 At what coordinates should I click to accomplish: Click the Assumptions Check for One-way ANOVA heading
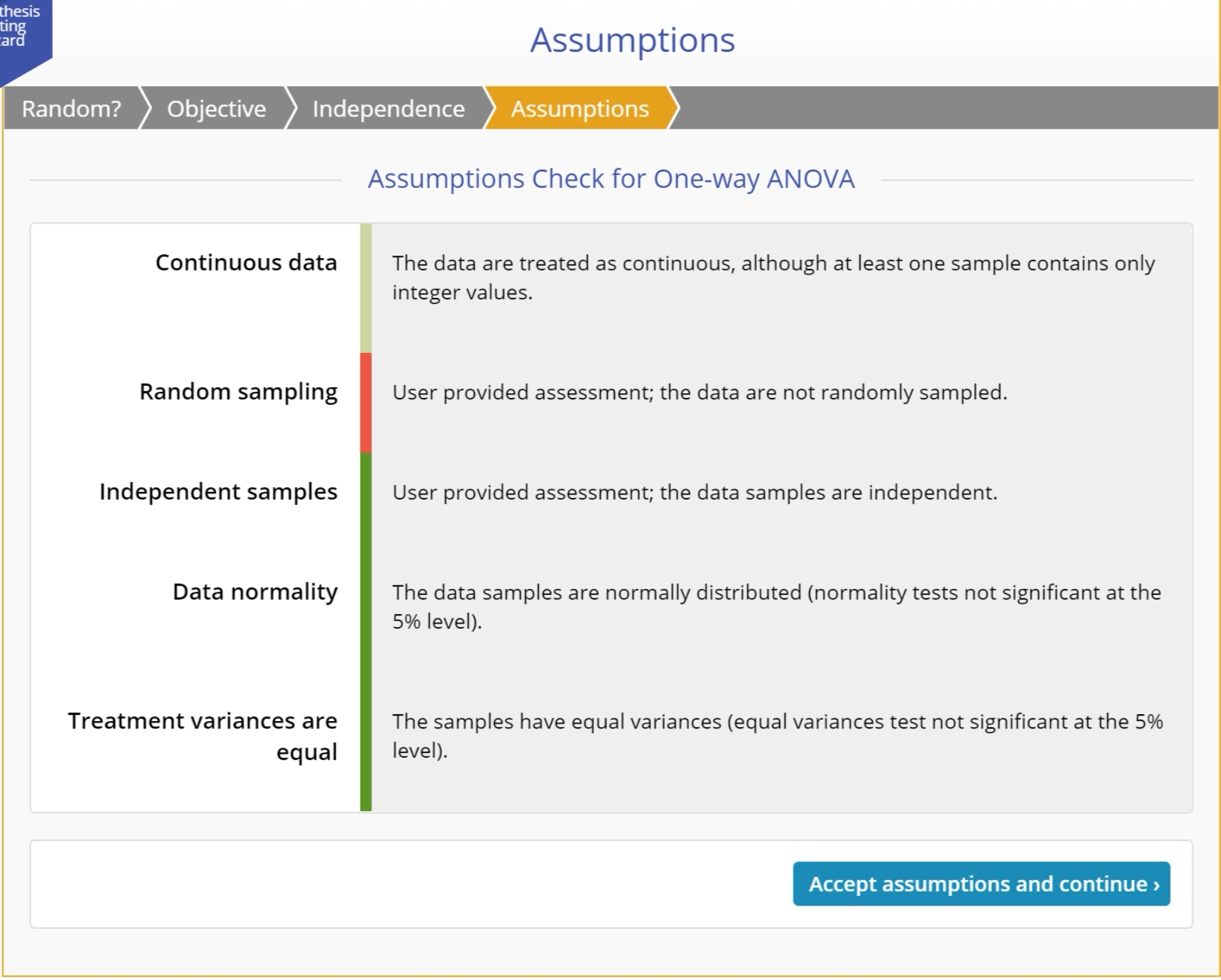610,179
